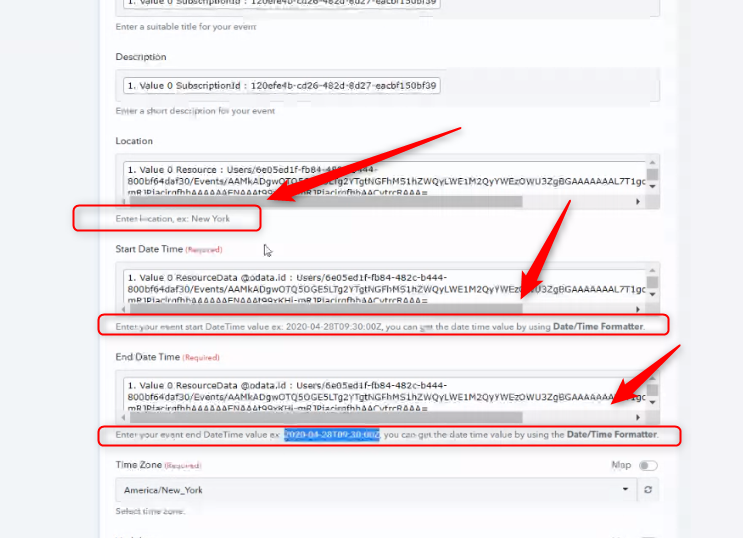Click Location field's horizontal scroll right arrow
This screenshot has height=538, width=743.
638,201
